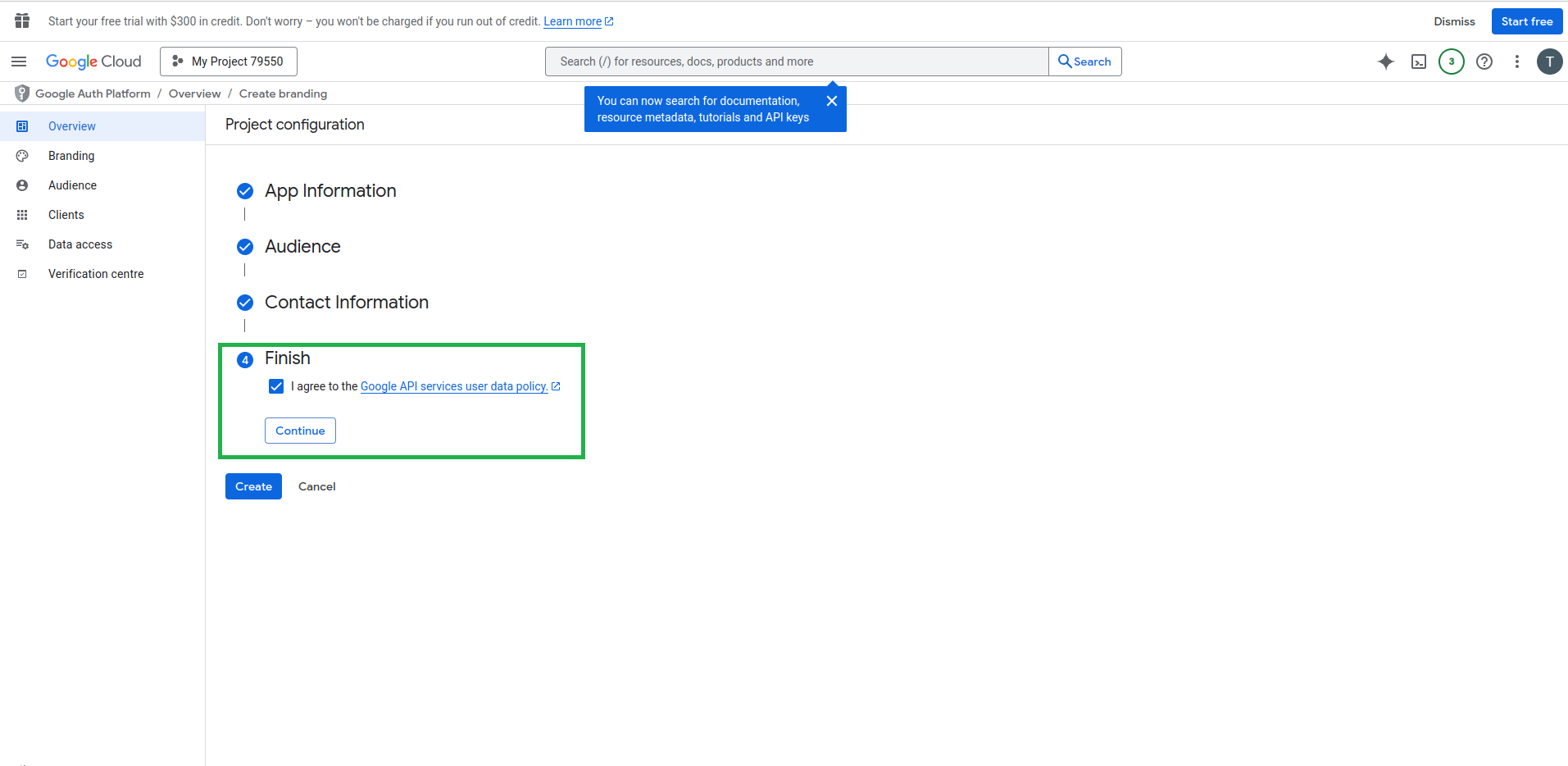This screenshot has height=766, width=1568.
Task: Expand the Audience configuration step
Action: point(302,247)
